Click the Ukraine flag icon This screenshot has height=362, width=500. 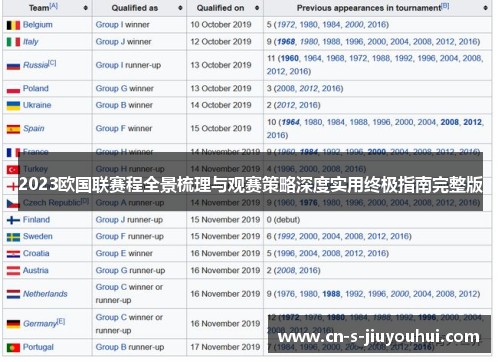(x=13, y=106)
